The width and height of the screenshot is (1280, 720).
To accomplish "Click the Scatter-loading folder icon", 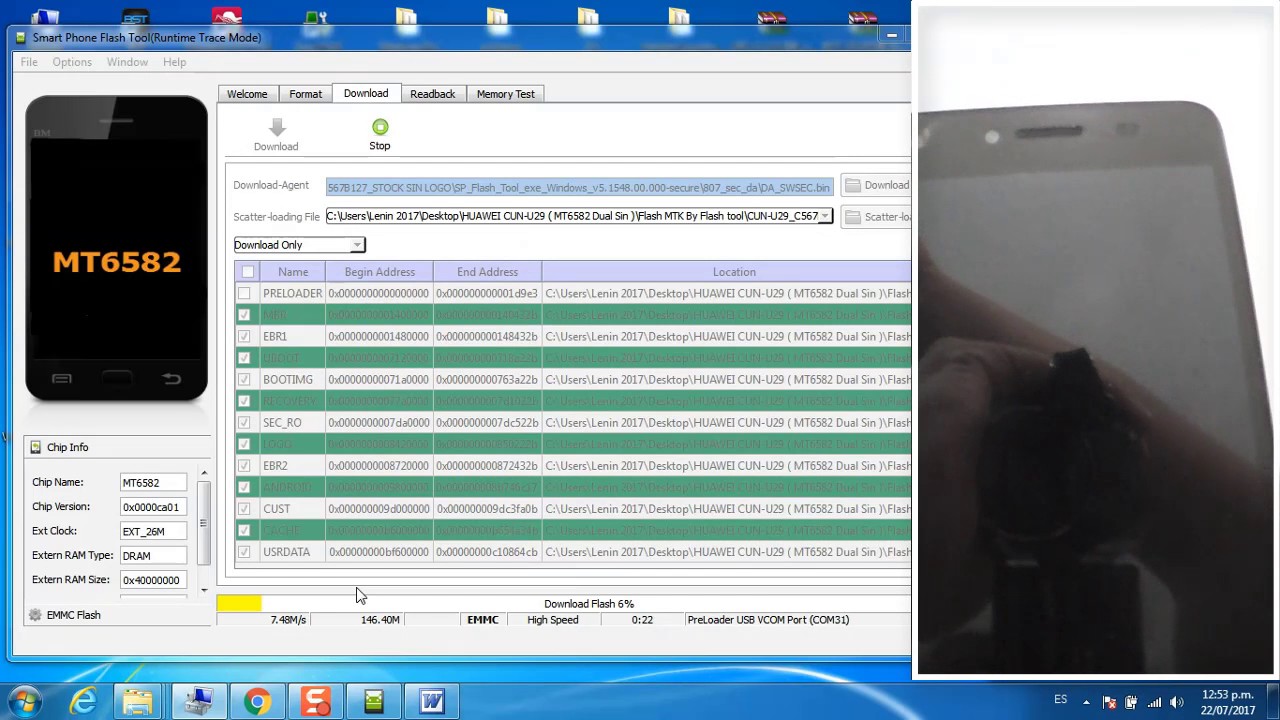I will 853,217.
